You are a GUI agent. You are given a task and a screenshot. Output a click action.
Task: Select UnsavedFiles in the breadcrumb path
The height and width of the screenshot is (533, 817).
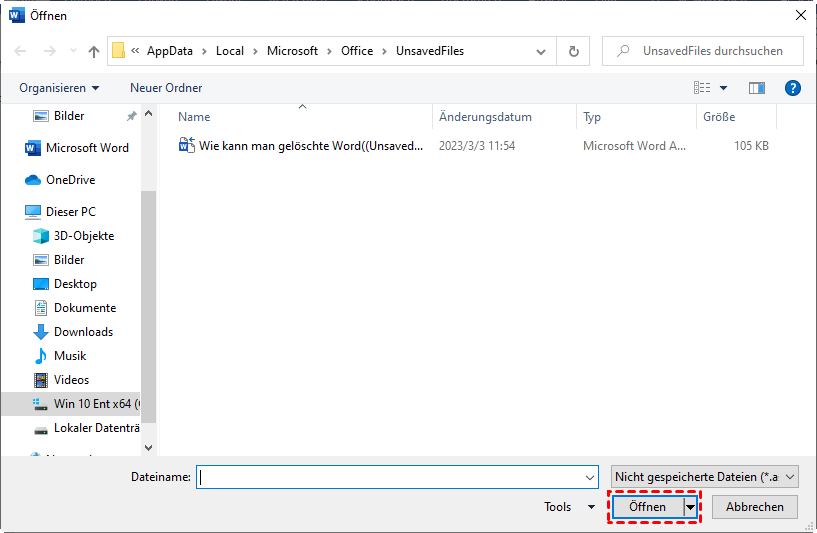point(430,51)
